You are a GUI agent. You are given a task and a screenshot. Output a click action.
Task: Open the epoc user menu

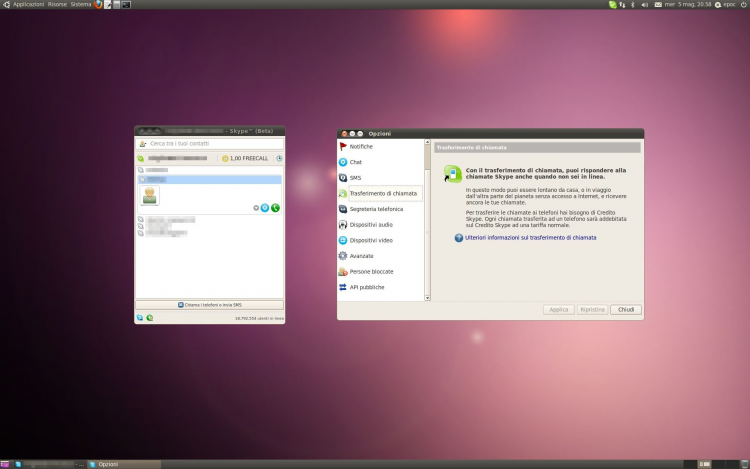point(725,4)
